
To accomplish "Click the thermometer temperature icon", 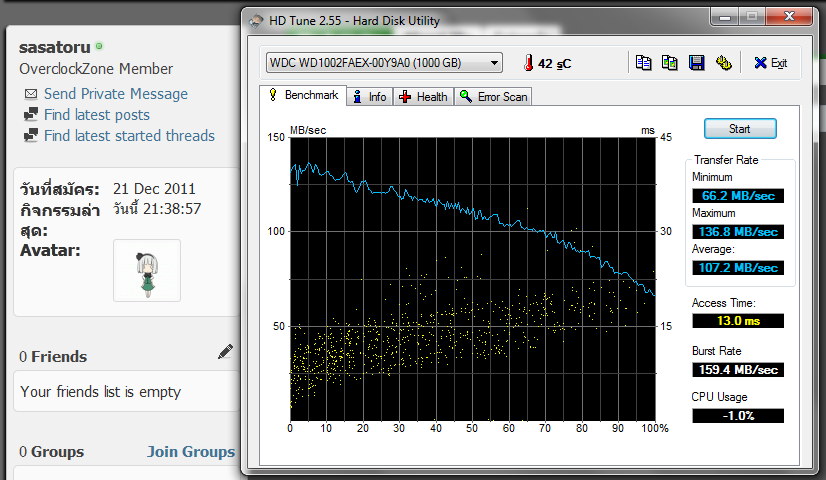I will [527, 63].
